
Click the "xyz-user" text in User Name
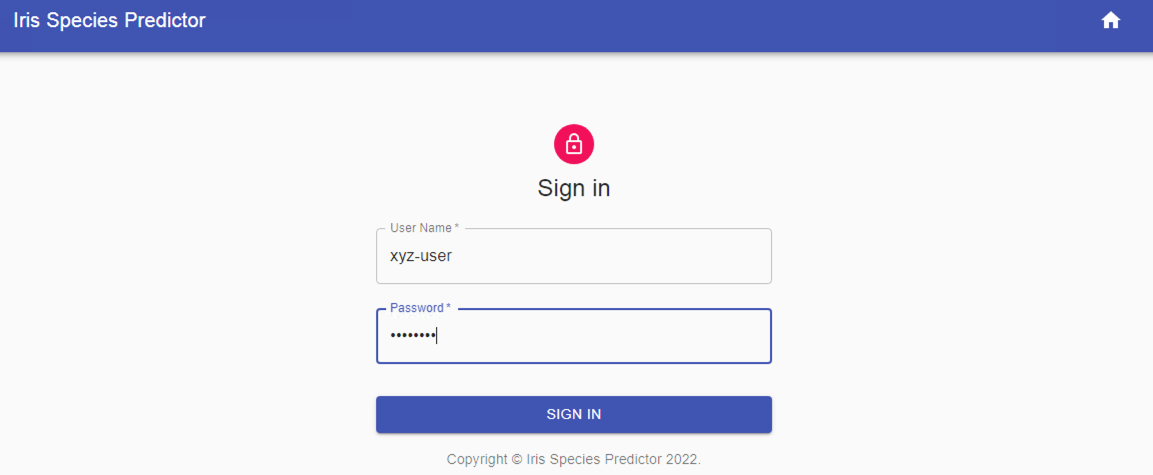(421, 256)
